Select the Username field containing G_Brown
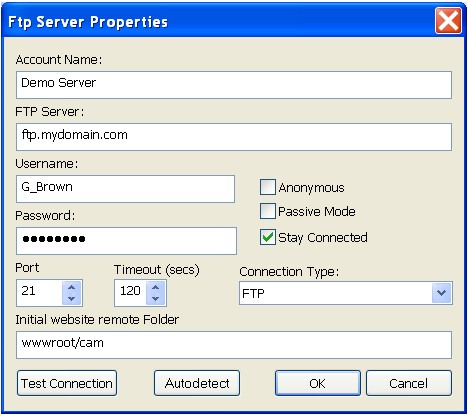468x415 pixels. 125,189
